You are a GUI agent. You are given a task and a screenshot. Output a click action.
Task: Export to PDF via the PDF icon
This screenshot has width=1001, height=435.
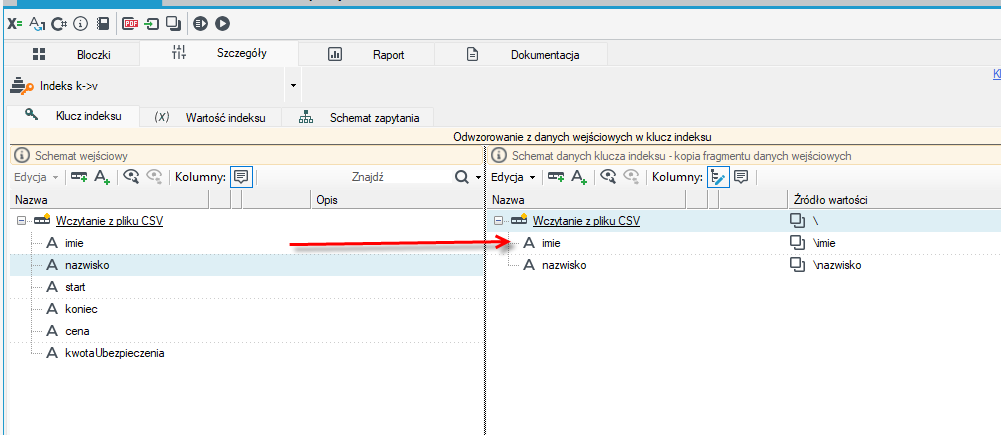click(131, 24)
